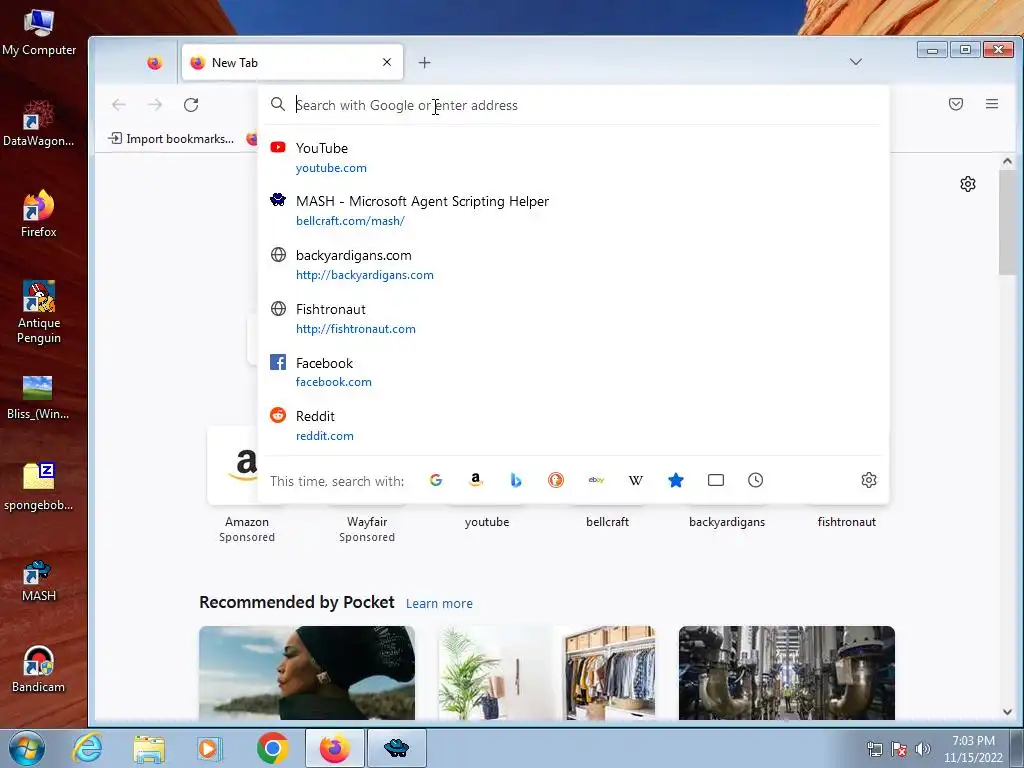The height and width of the screenshot is (768, 1024).
Task: Open the Pocket story showing industrial pipes
Action: (x=786, y=673)
